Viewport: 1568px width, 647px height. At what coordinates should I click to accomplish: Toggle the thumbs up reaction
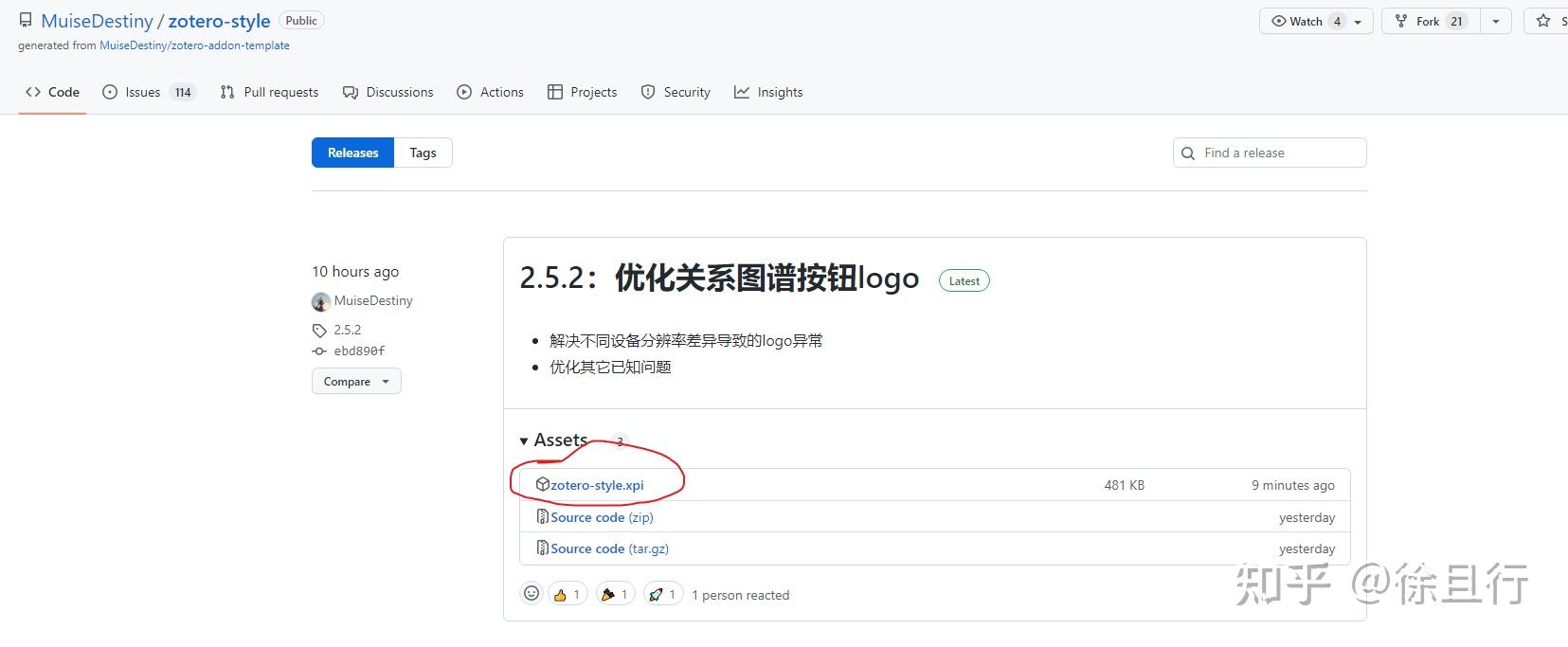[x=568, y=594]
